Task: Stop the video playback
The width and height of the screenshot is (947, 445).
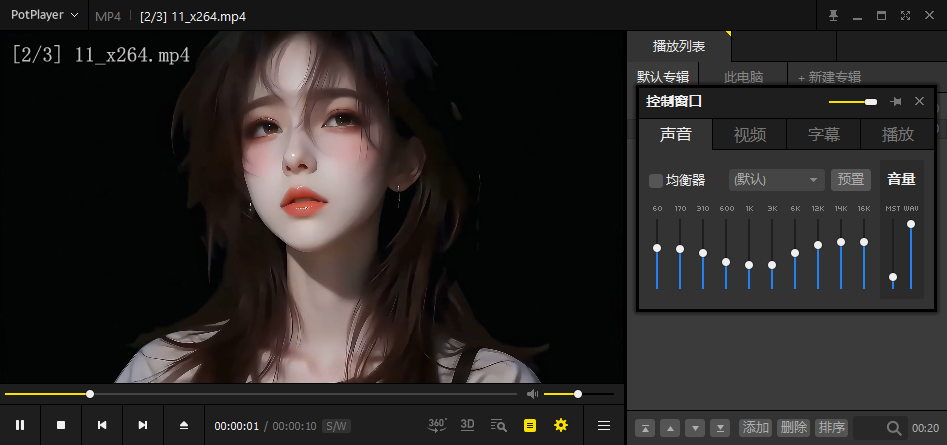Action: (x=61, y=426)
